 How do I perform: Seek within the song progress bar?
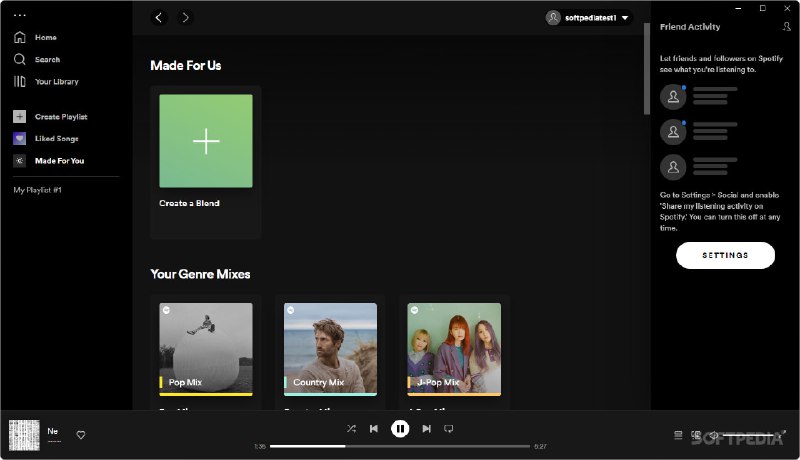point(400,446)
